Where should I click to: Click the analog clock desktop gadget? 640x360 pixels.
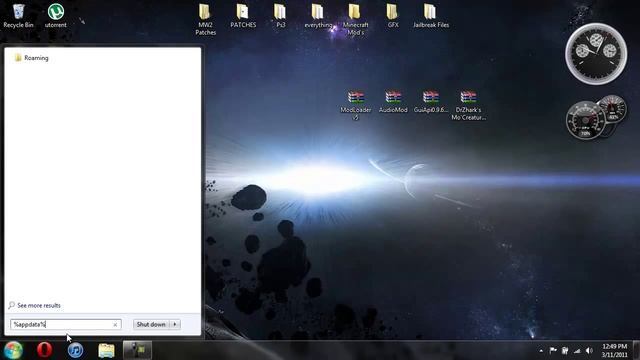pyautogui.click(x=596, y=54)
